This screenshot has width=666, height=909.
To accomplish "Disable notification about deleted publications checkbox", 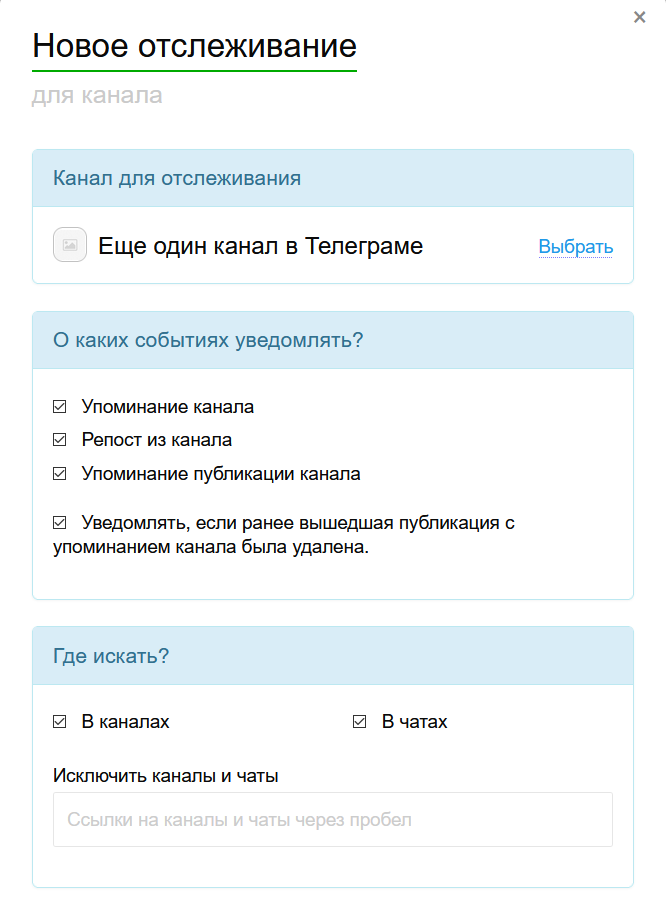I will coord(60,522).
